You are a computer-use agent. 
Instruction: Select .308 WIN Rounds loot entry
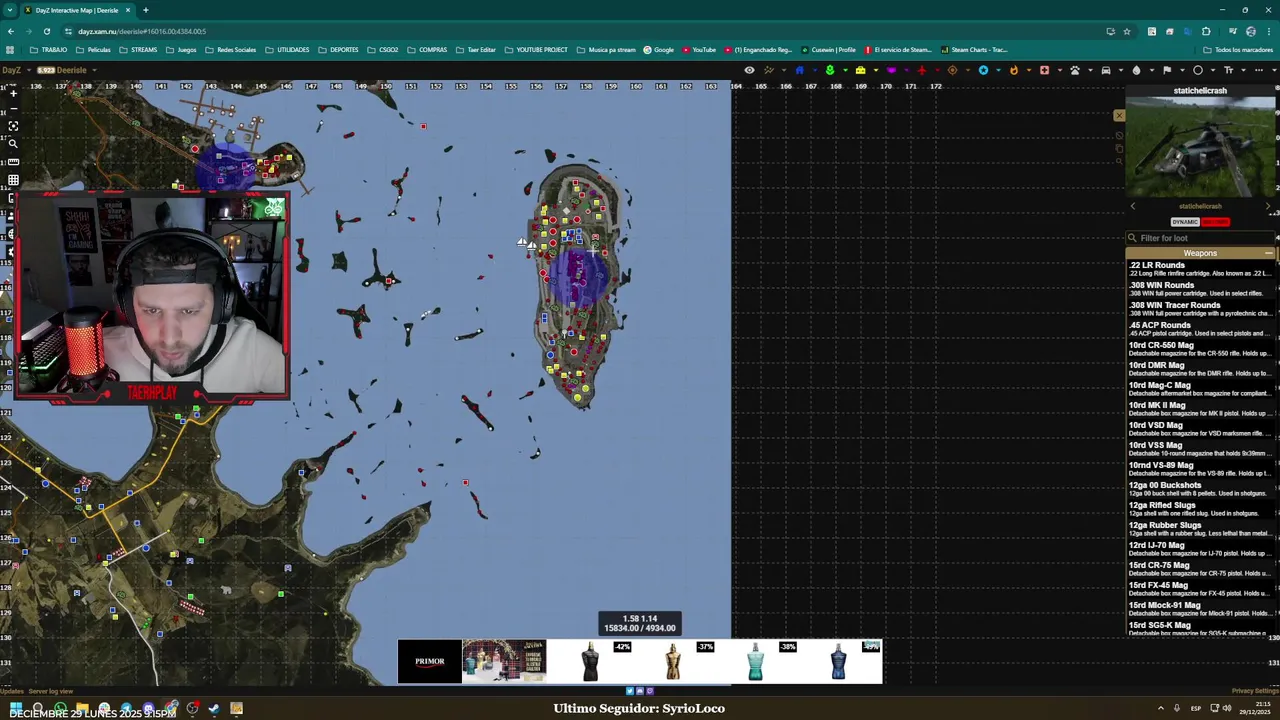(1200, 289)
